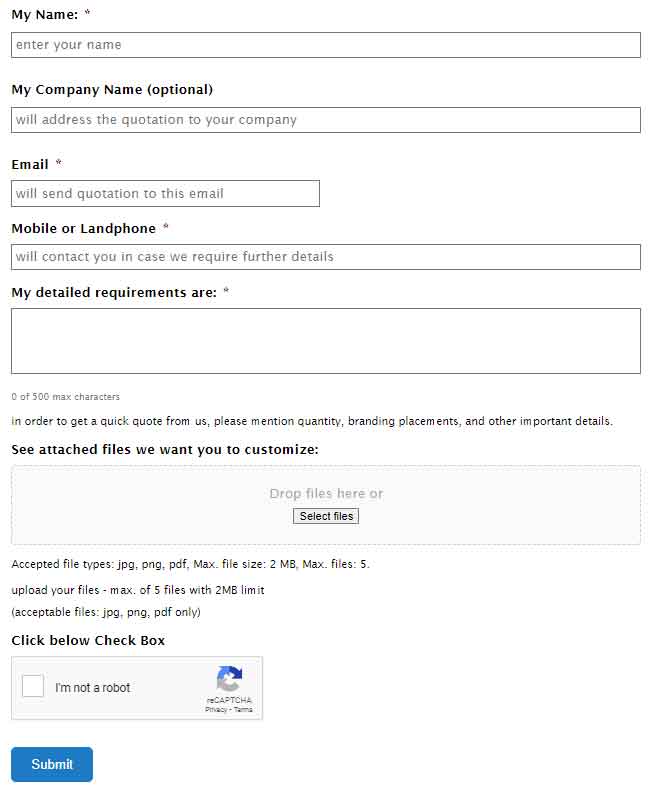The image size is (654, 801).
Task: Click the Email label text
Action: click(x=30, y=164)
